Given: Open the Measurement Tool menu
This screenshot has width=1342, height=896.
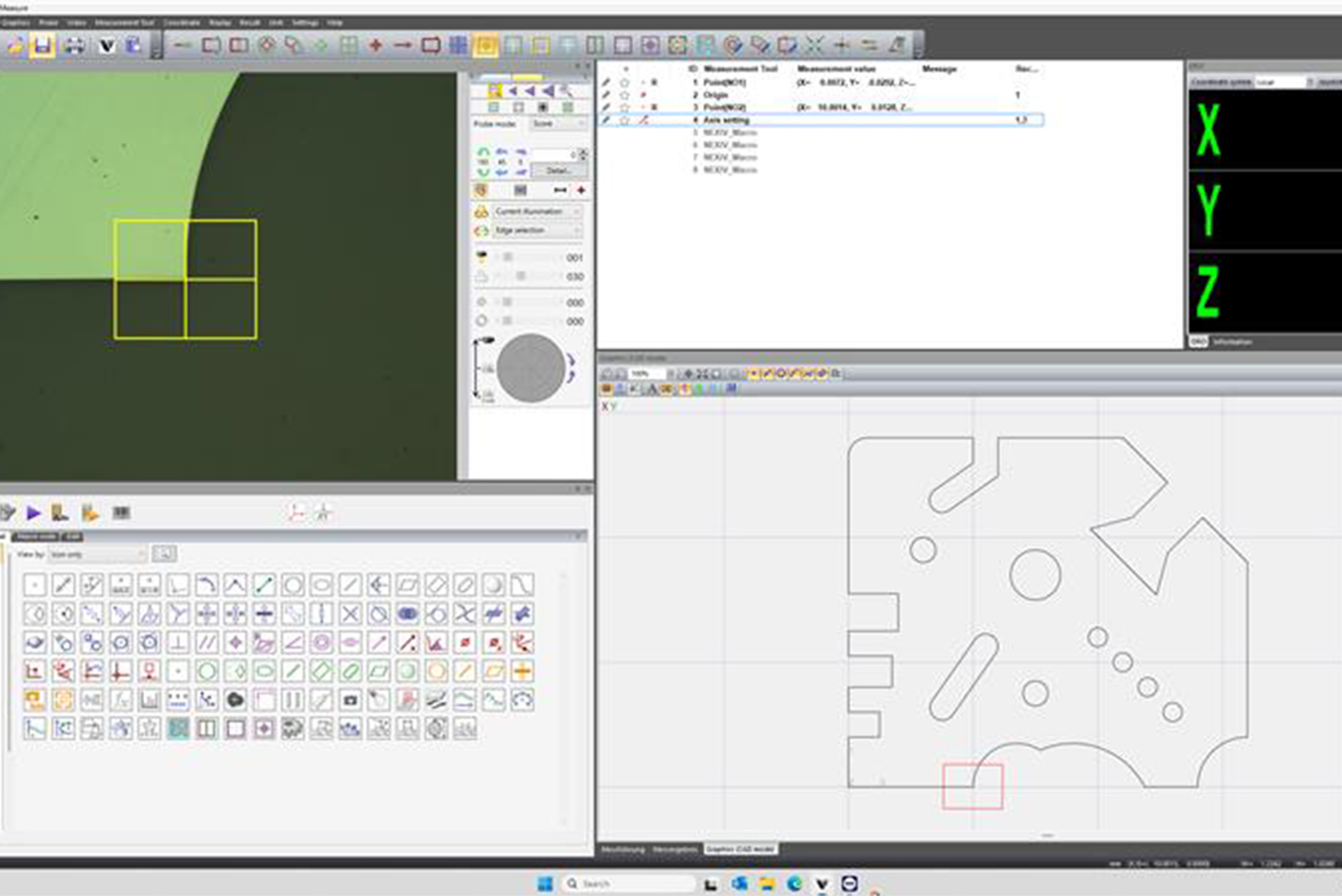Looking at the screenshot, I should (x=124, y=23).
